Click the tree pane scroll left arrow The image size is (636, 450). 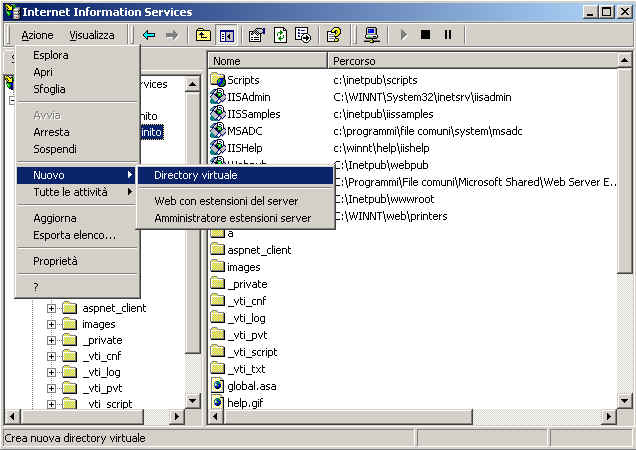point(12,416)
